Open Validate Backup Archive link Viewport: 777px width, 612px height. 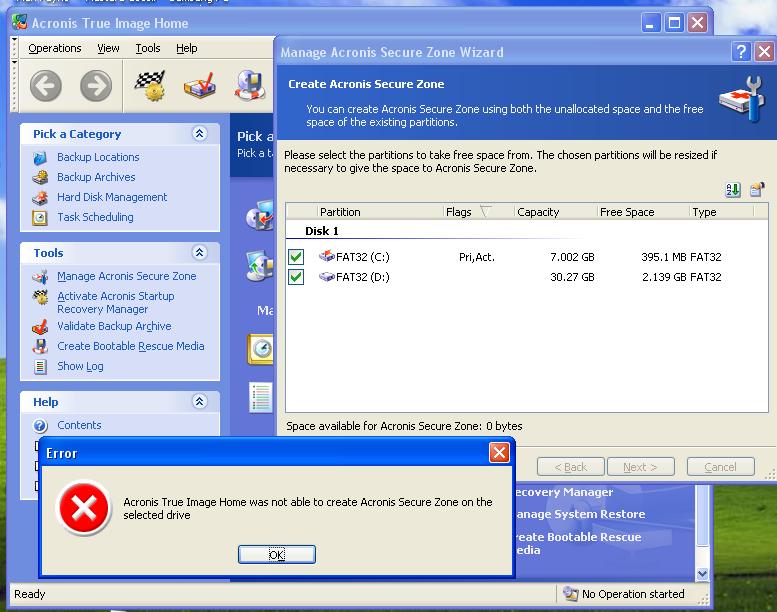[114, 326]
